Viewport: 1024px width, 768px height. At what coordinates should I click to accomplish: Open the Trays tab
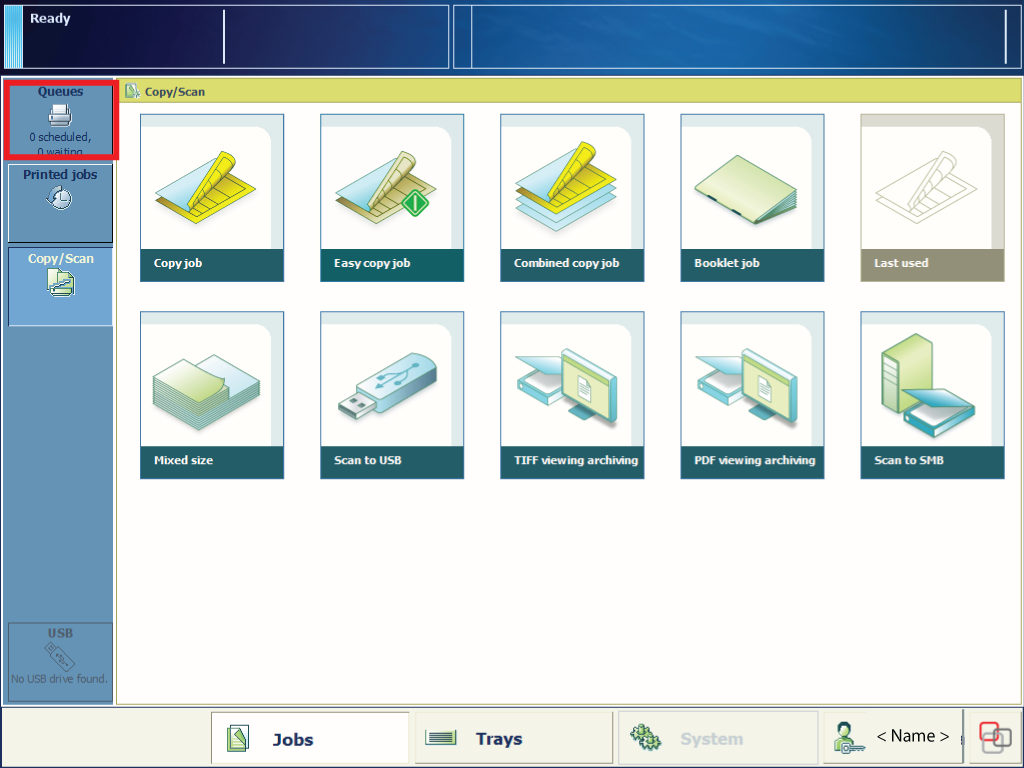513,739
